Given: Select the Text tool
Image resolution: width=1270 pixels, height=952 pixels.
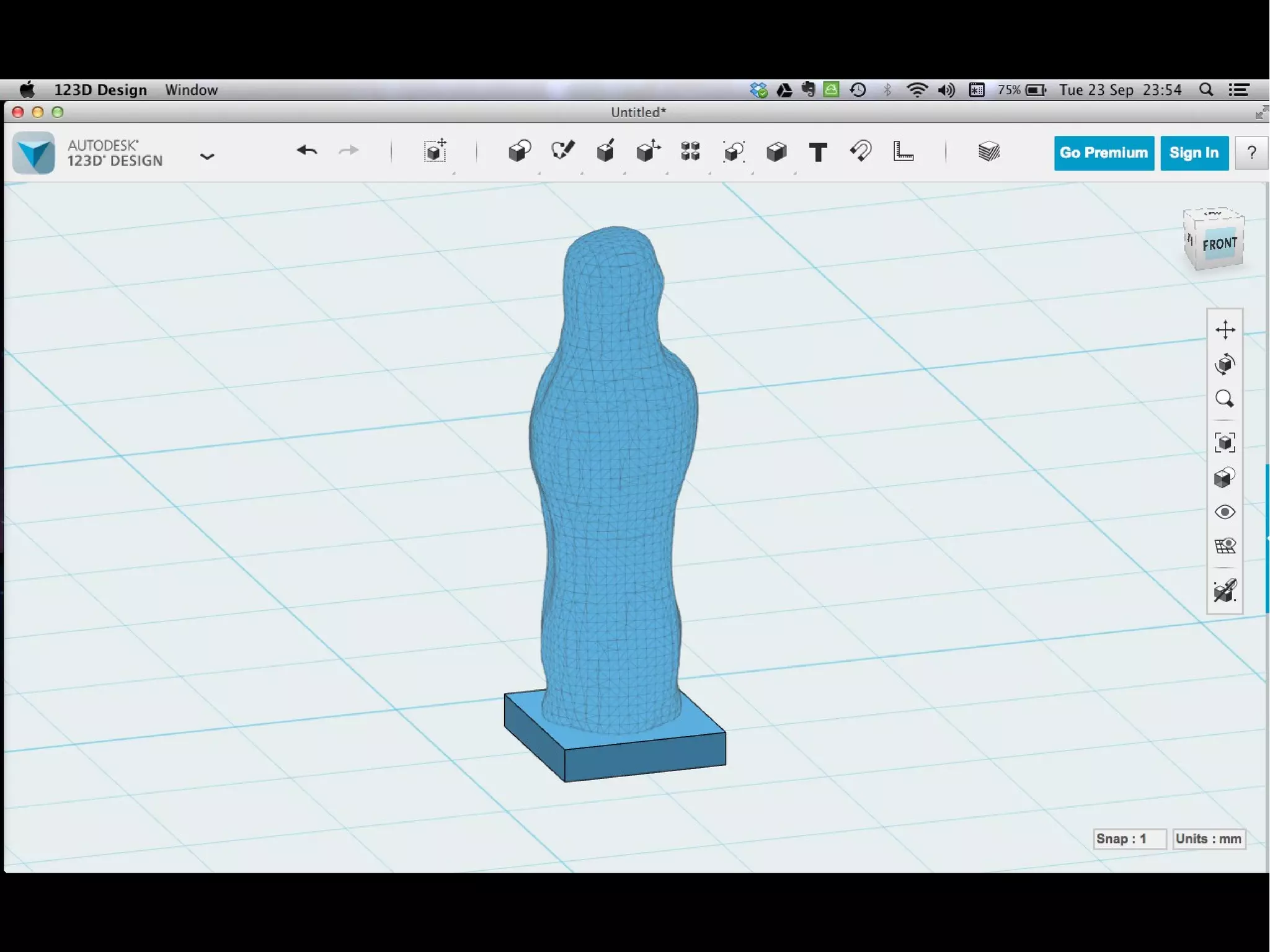Looking at the screenshot, I should [x=818, y=152].
